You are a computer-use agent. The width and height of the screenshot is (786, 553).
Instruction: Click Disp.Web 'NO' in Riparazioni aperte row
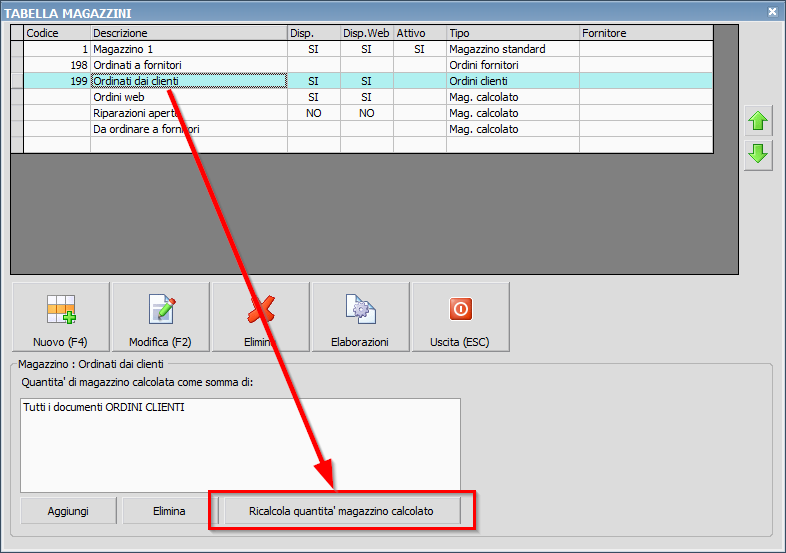pyautogui.click(x=367, y=113)
